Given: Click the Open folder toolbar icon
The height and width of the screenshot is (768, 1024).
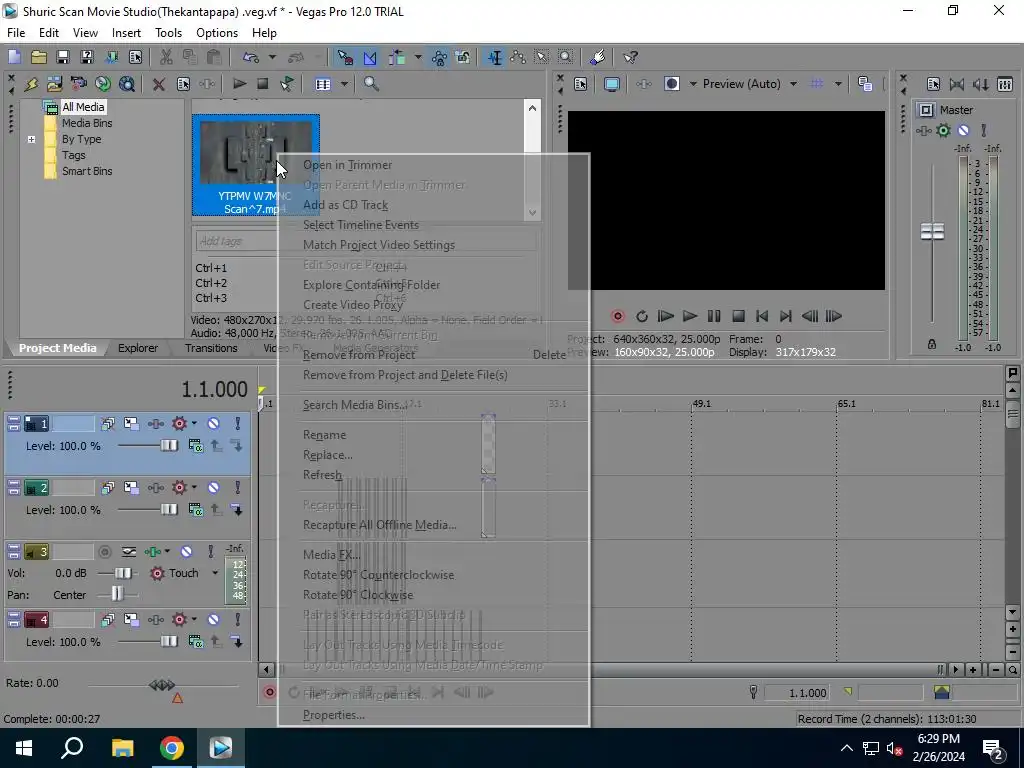Looking at the screenshot, I should 39,57.
